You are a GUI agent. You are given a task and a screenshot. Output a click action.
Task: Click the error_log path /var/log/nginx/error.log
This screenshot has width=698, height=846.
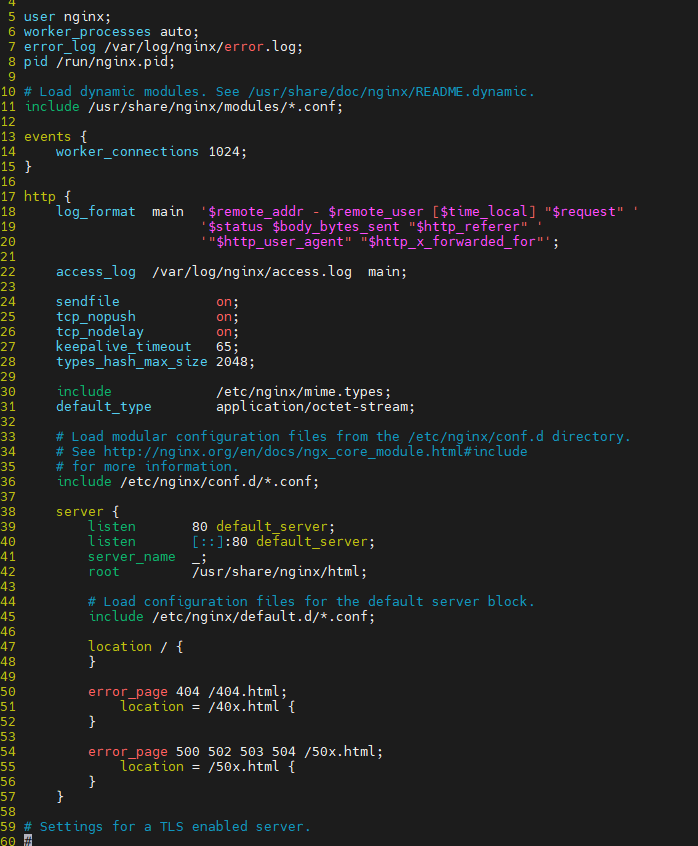point(200,47)
